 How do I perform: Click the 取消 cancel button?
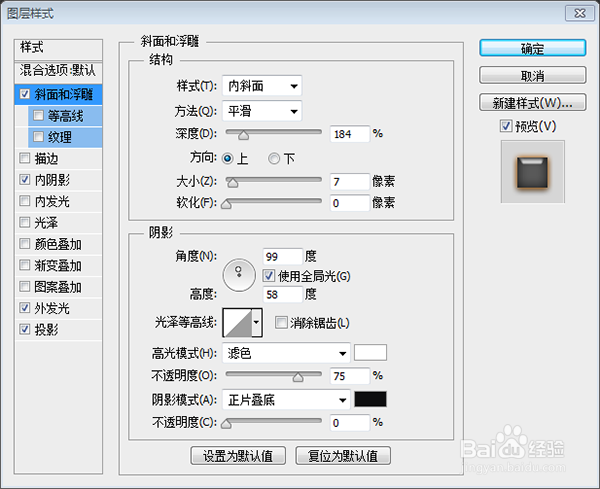[x=532, y=75]
